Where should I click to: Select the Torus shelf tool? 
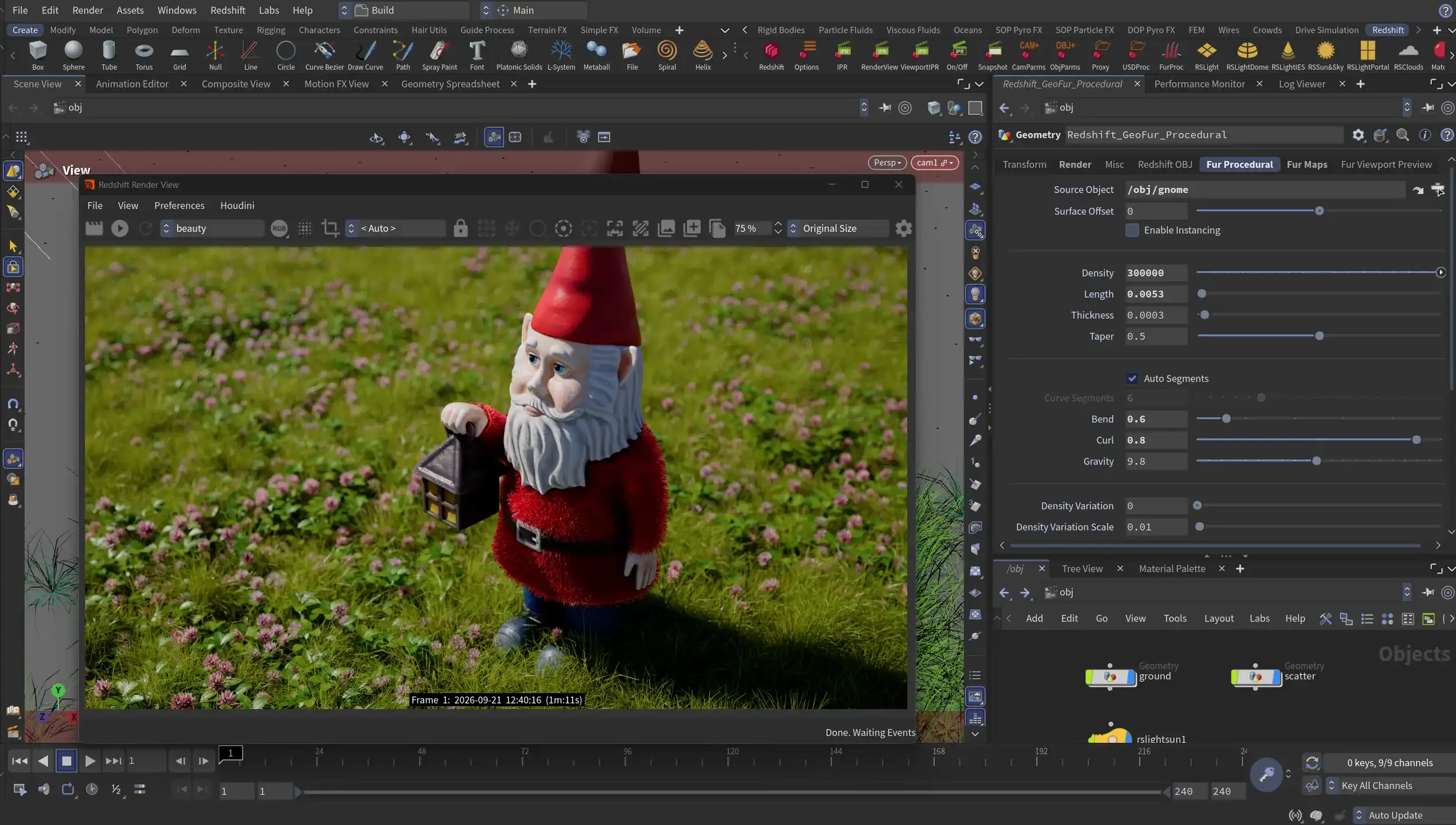(144, 55)
